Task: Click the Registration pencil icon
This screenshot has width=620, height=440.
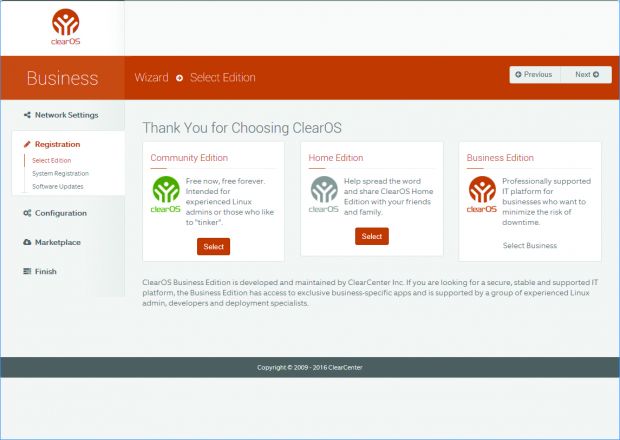Action: 27,144
